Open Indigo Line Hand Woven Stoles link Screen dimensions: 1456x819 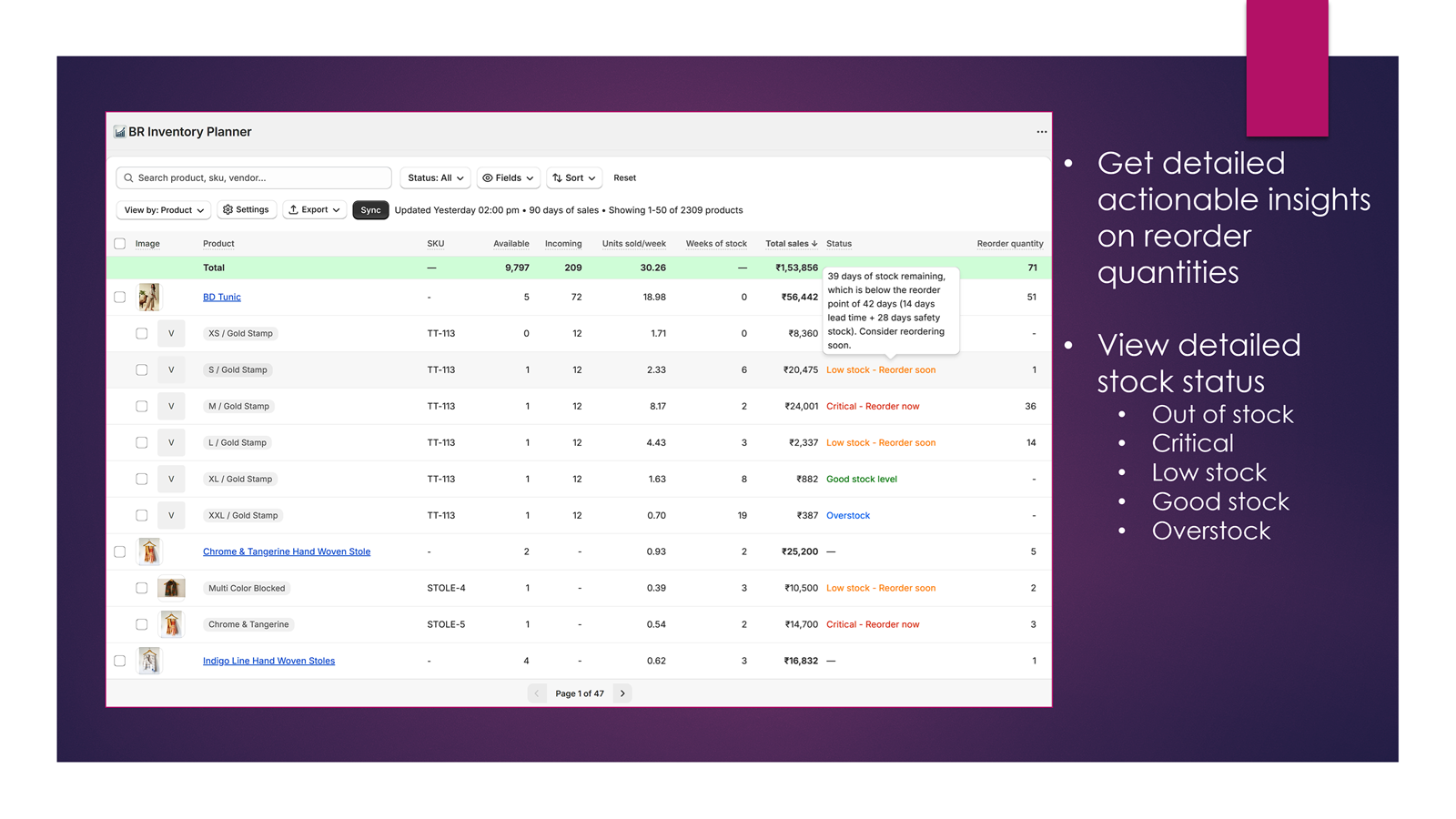(268, 662)
